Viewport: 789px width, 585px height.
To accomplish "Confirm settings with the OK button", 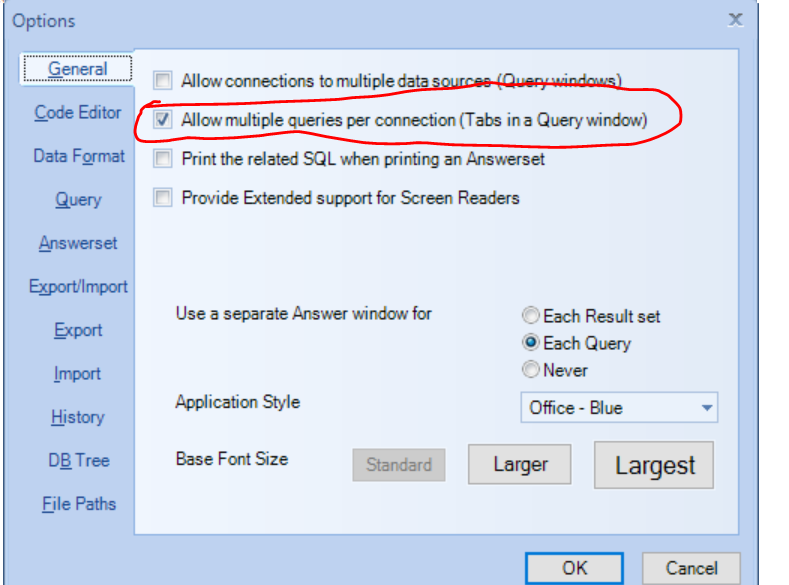I will tap(575, 568).
